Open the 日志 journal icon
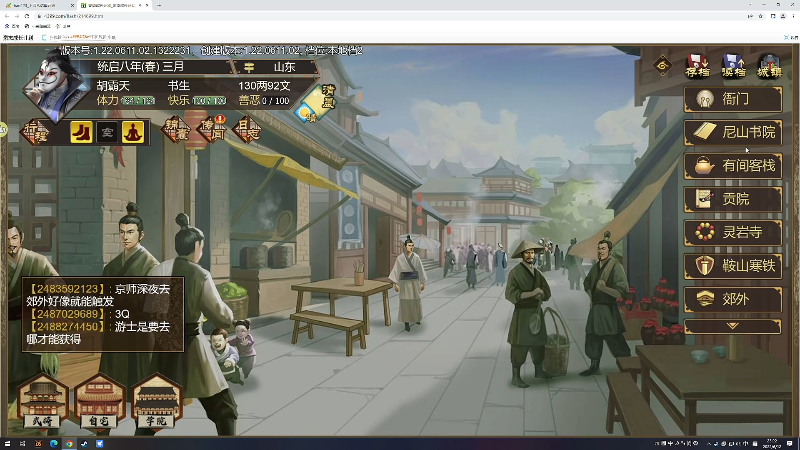Image resolution: width=800 pixels, height=450 pixels. [247, 130]
